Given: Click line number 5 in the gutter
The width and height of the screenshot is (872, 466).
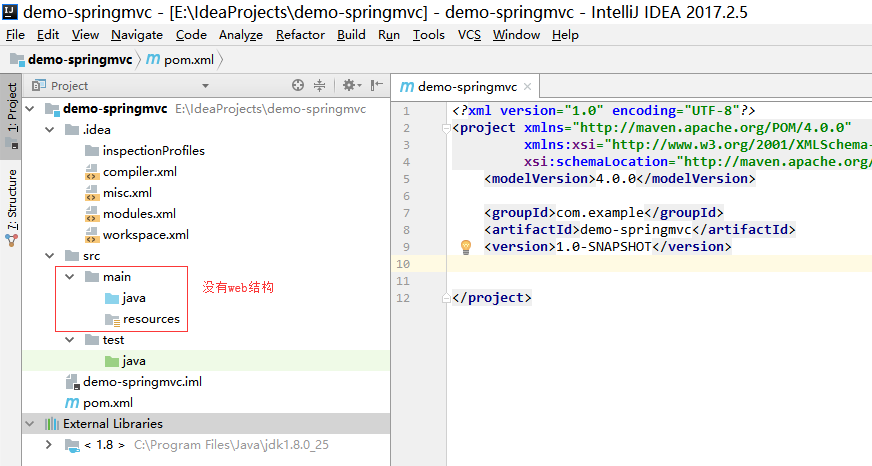Looking at the screenshot, I should (x=406, y=179).
